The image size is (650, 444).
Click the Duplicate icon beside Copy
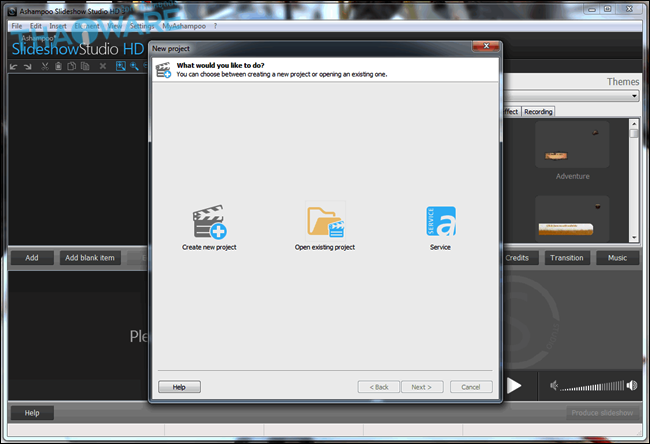[85, 66]
